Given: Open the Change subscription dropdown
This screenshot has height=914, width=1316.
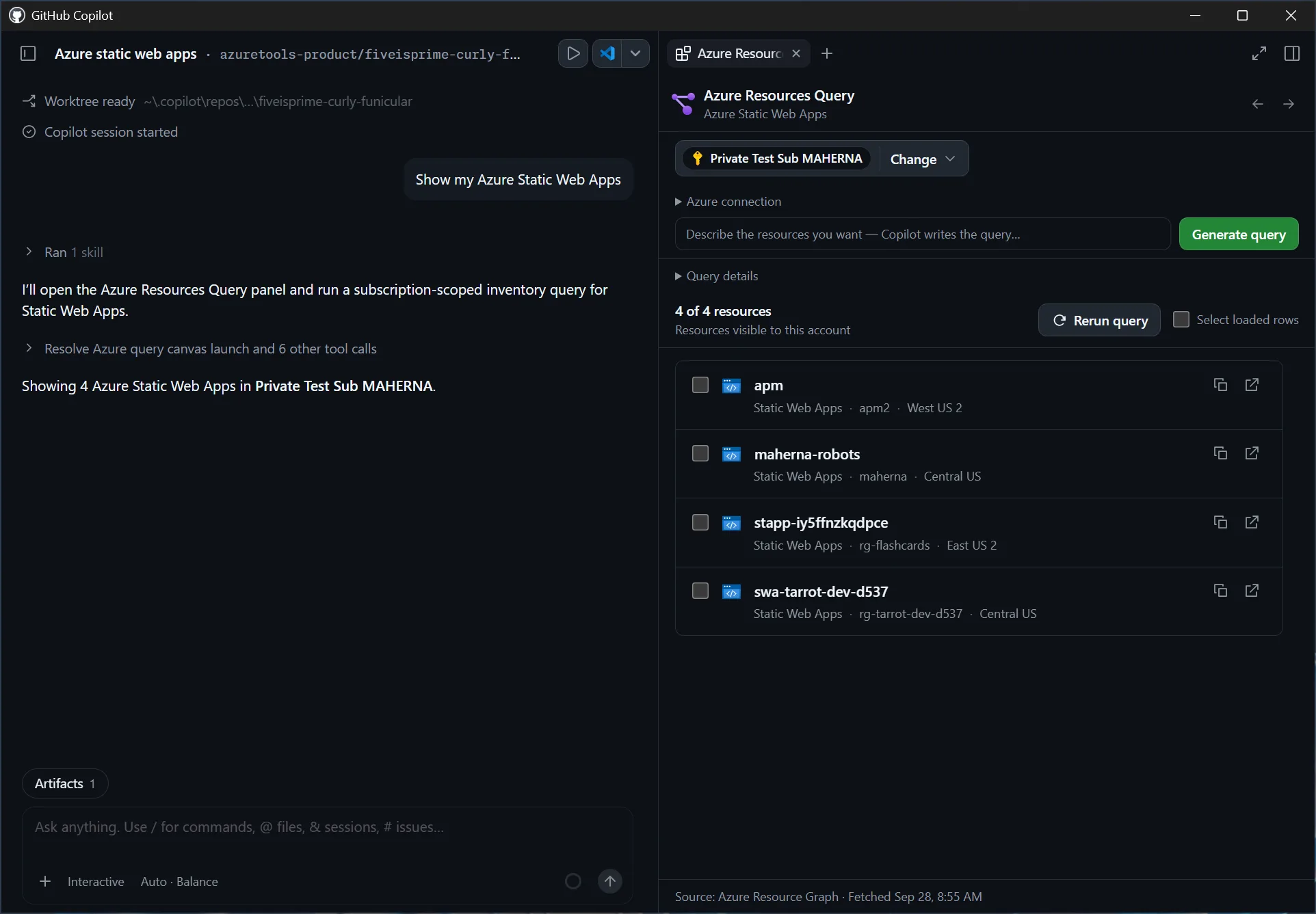Looking at the screenshot, I should (923, 159).
